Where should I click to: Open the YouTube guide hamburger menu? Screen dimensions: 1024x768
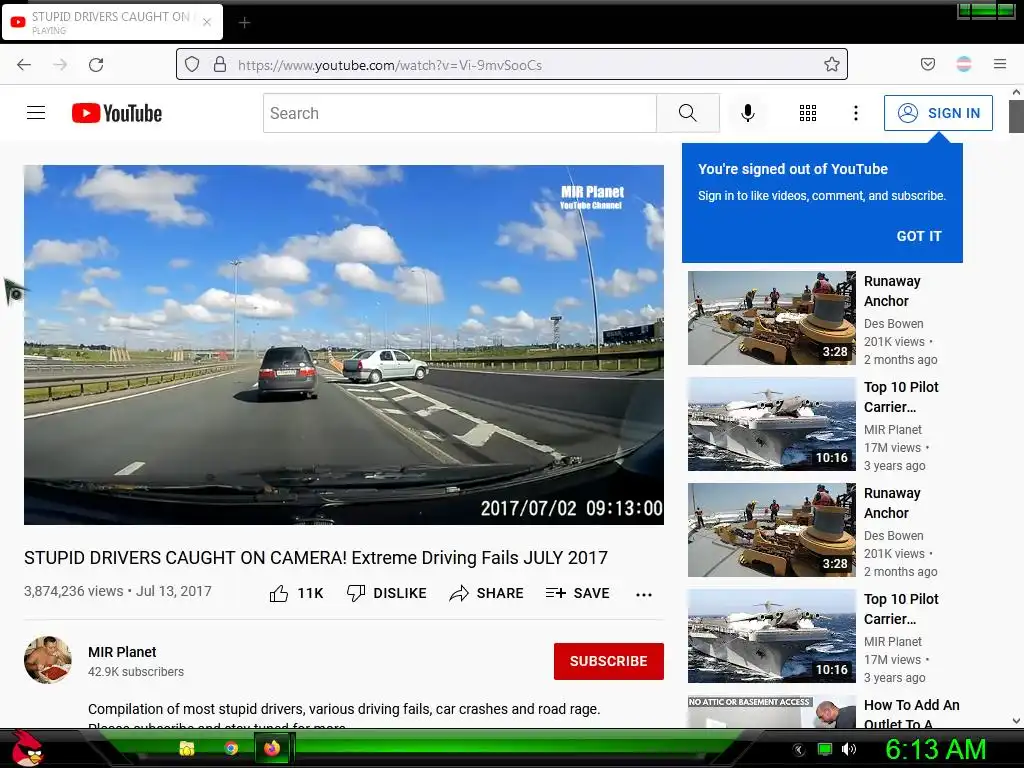point(36,113)
